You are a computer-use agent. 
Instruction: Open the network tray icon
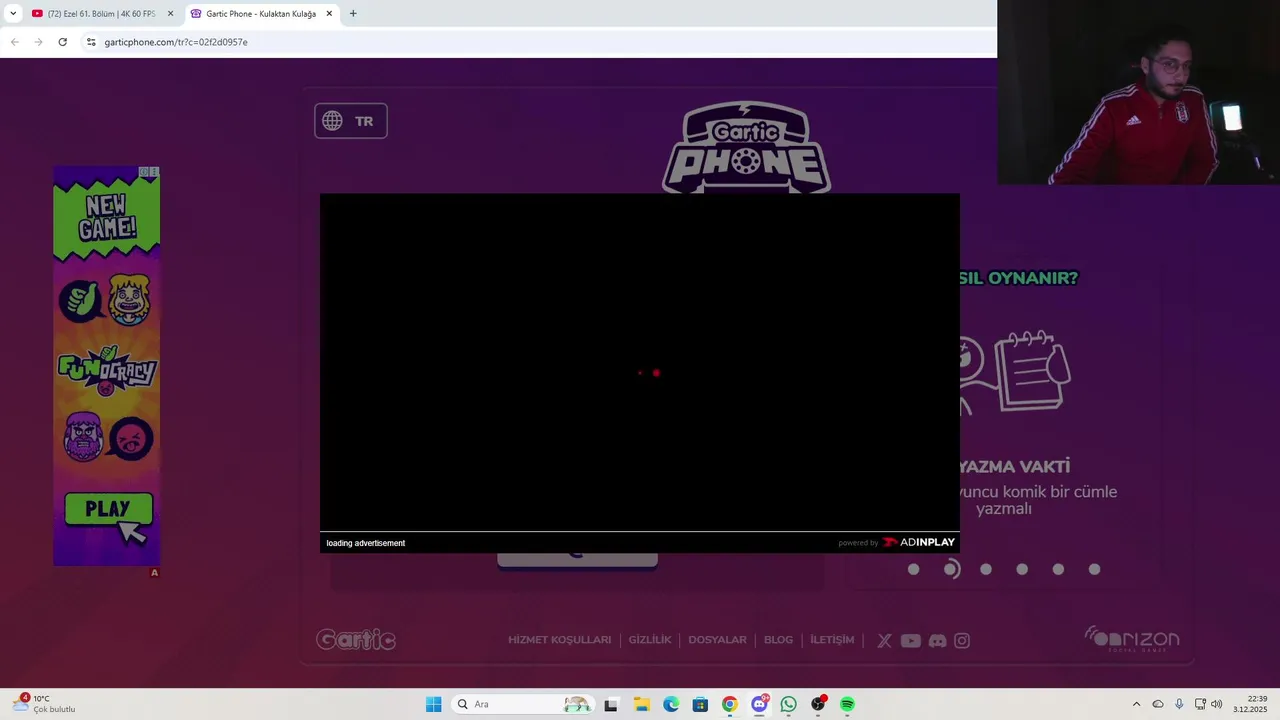[1200, 704]
